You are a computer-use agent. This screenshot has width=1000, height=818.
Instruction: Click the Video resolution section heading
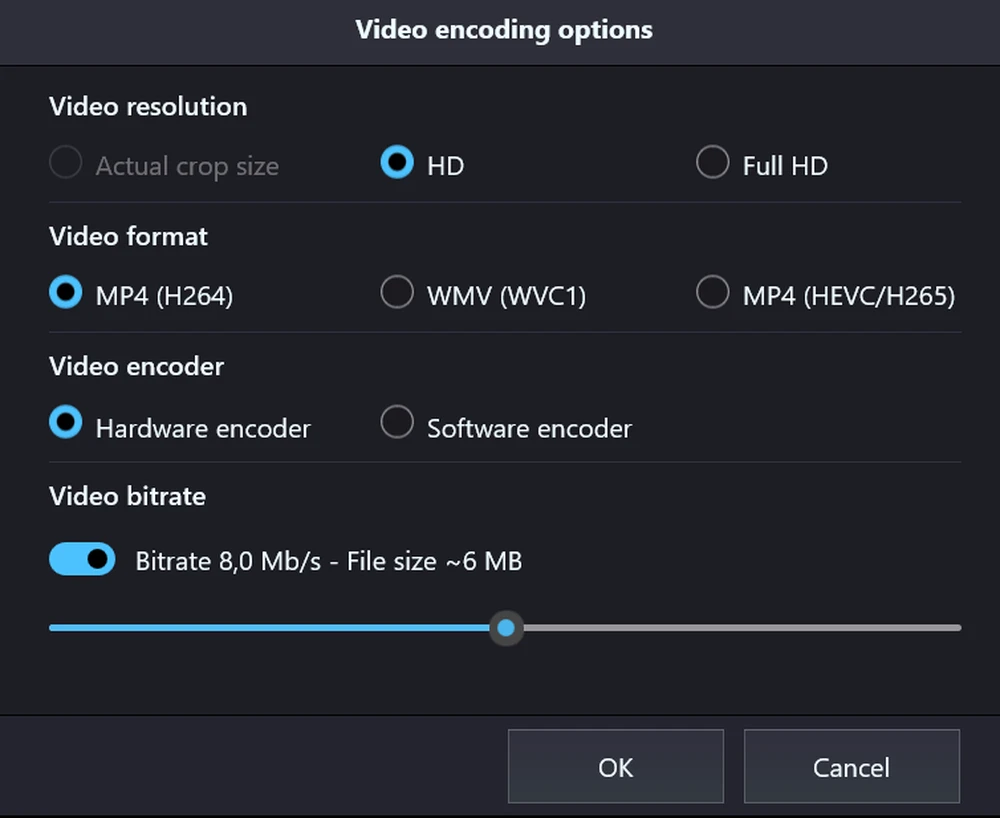(x=148, y=107)
